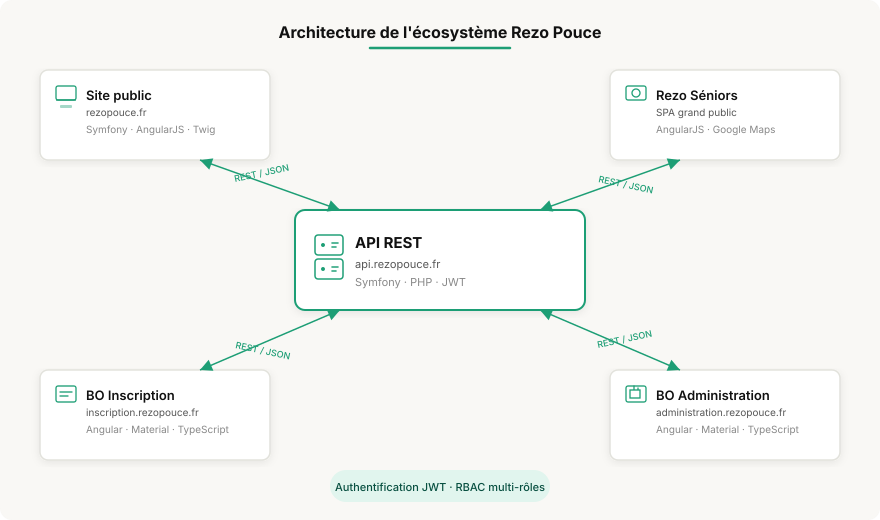Click the monitor icon in Site public card
Image resolution: width=880 pixels, height=520 pixels.
[65, 95]
